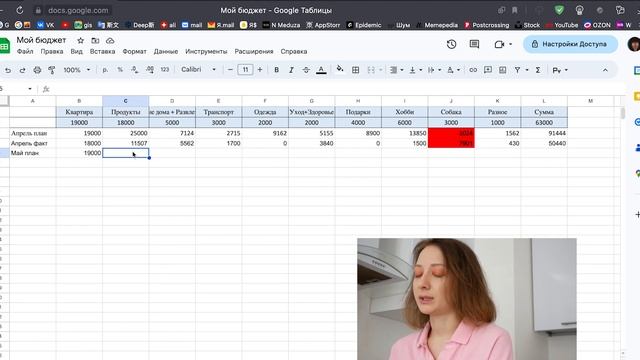Open the comments panel icon
Screen dimensions: 640x360
[x=474, y=44]
